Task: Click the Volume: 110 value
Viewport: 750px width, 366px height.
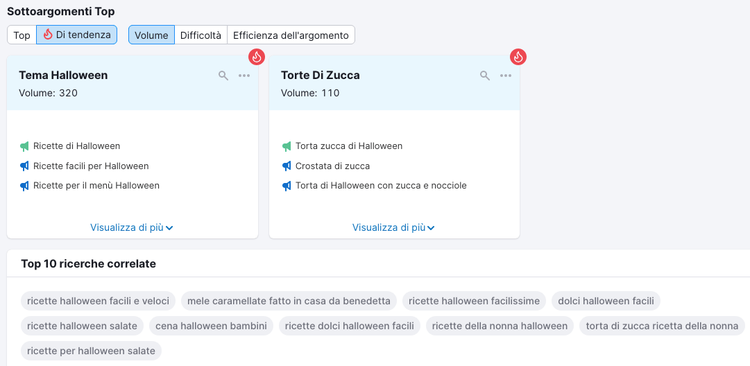Action: pyautogui.click(x=310, y=93)
